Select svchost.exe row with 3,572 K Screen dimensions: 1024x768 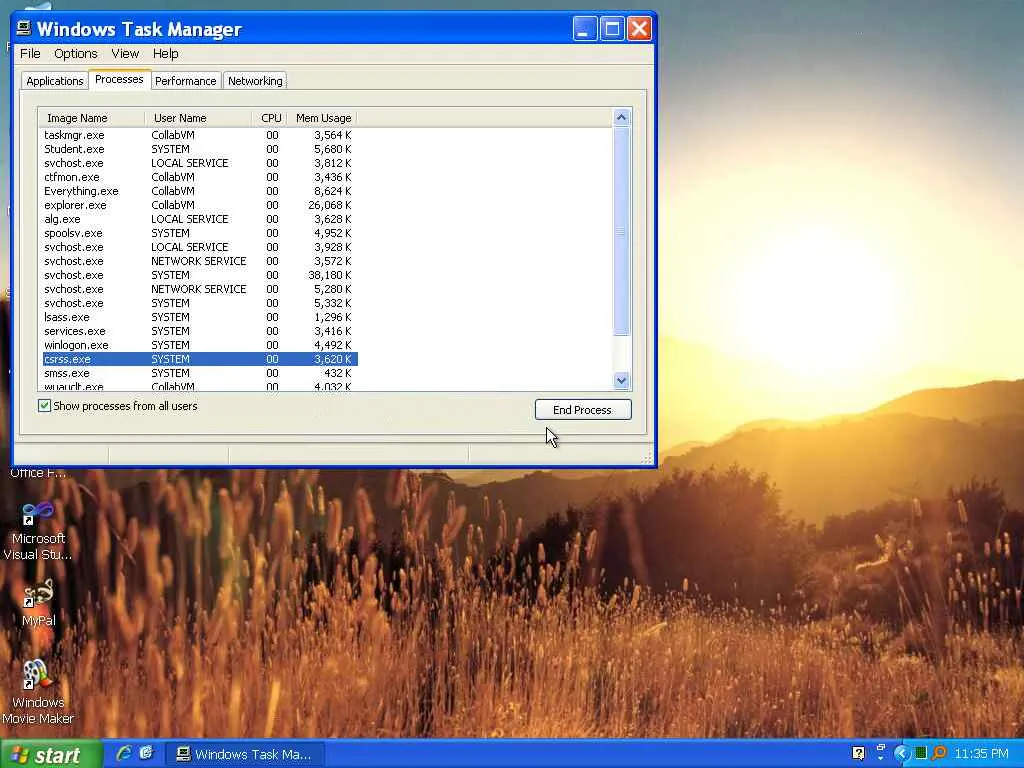click(199, 261)
